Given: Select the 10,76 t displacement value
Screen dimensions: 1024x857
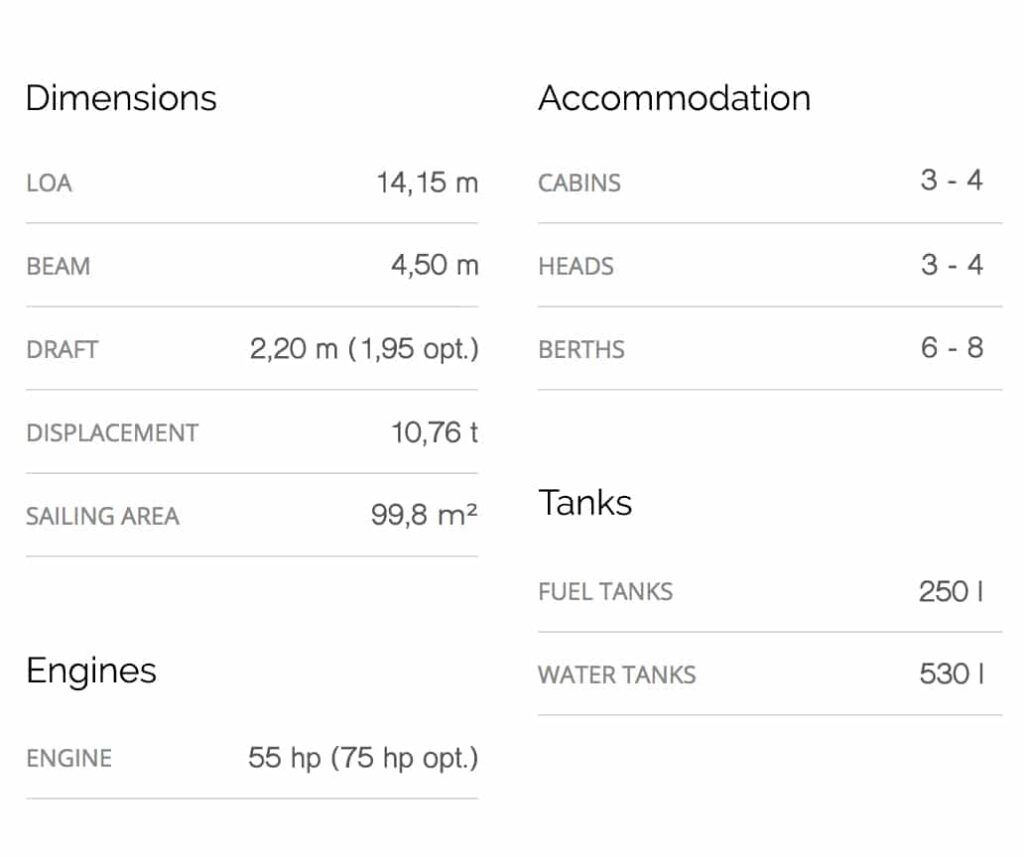Looking at the screenshot, I should point(434,432).
